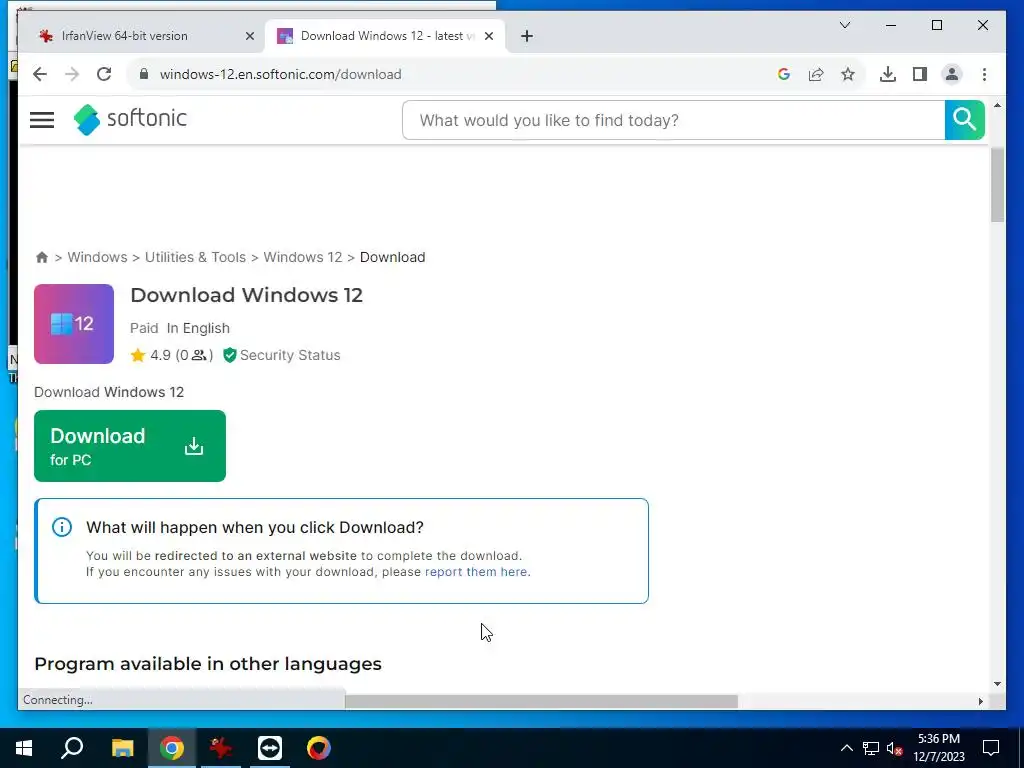This screenshot has height=768, width=1024.
Task: Bookmark this page with the star icon
Action: coord(848,74)
